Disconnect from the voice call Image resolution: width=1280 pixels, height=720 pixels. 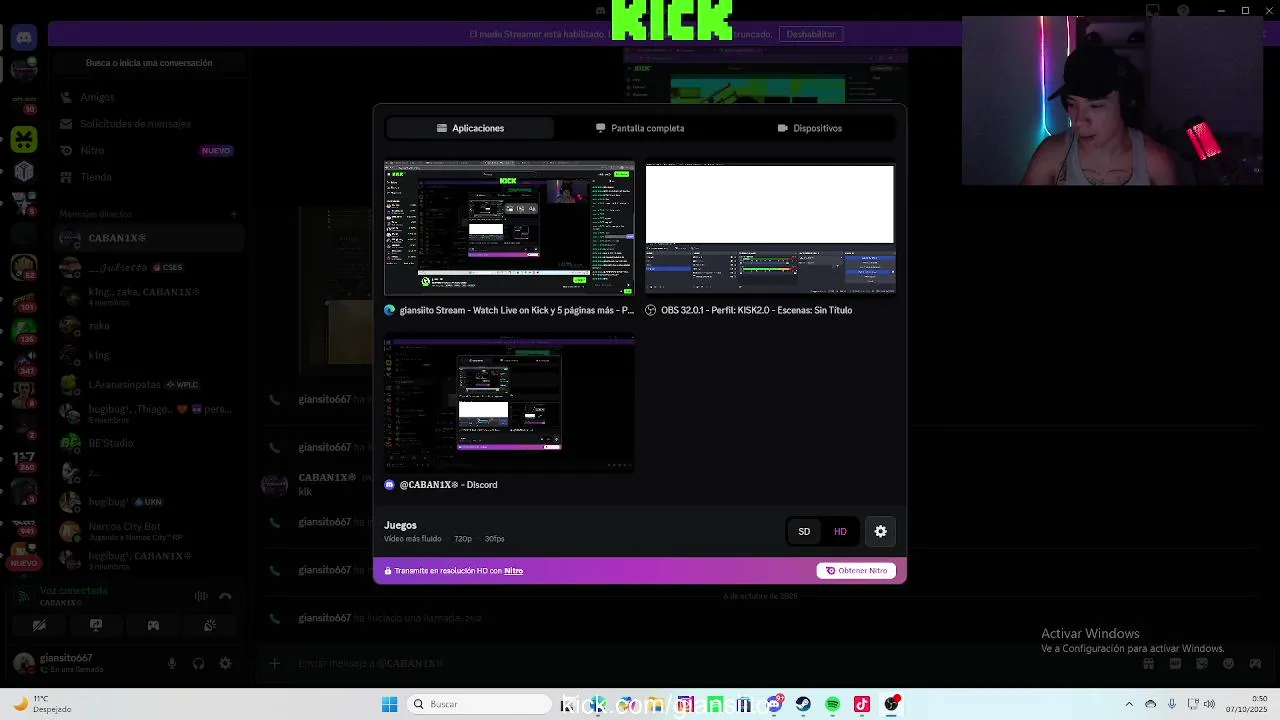226,596
